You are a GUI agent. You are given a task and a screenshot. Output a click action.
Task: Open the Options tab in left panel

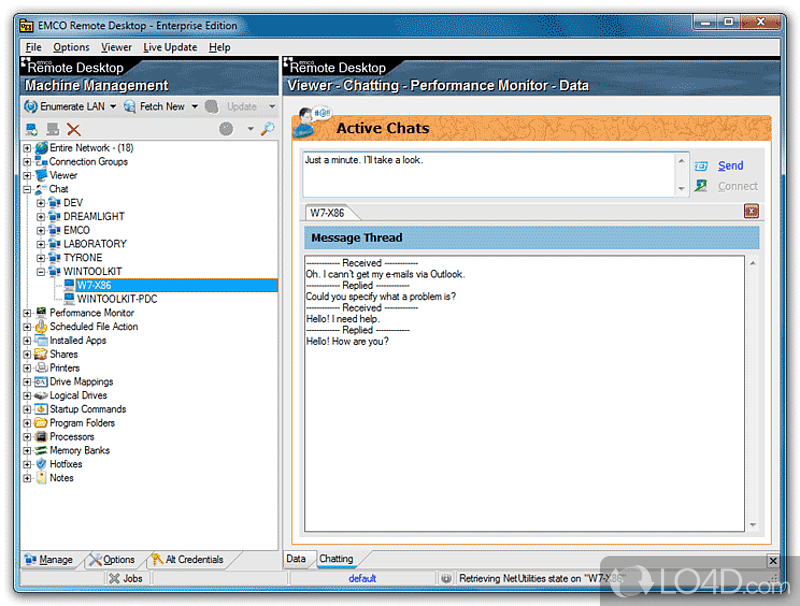click(112, 560)
